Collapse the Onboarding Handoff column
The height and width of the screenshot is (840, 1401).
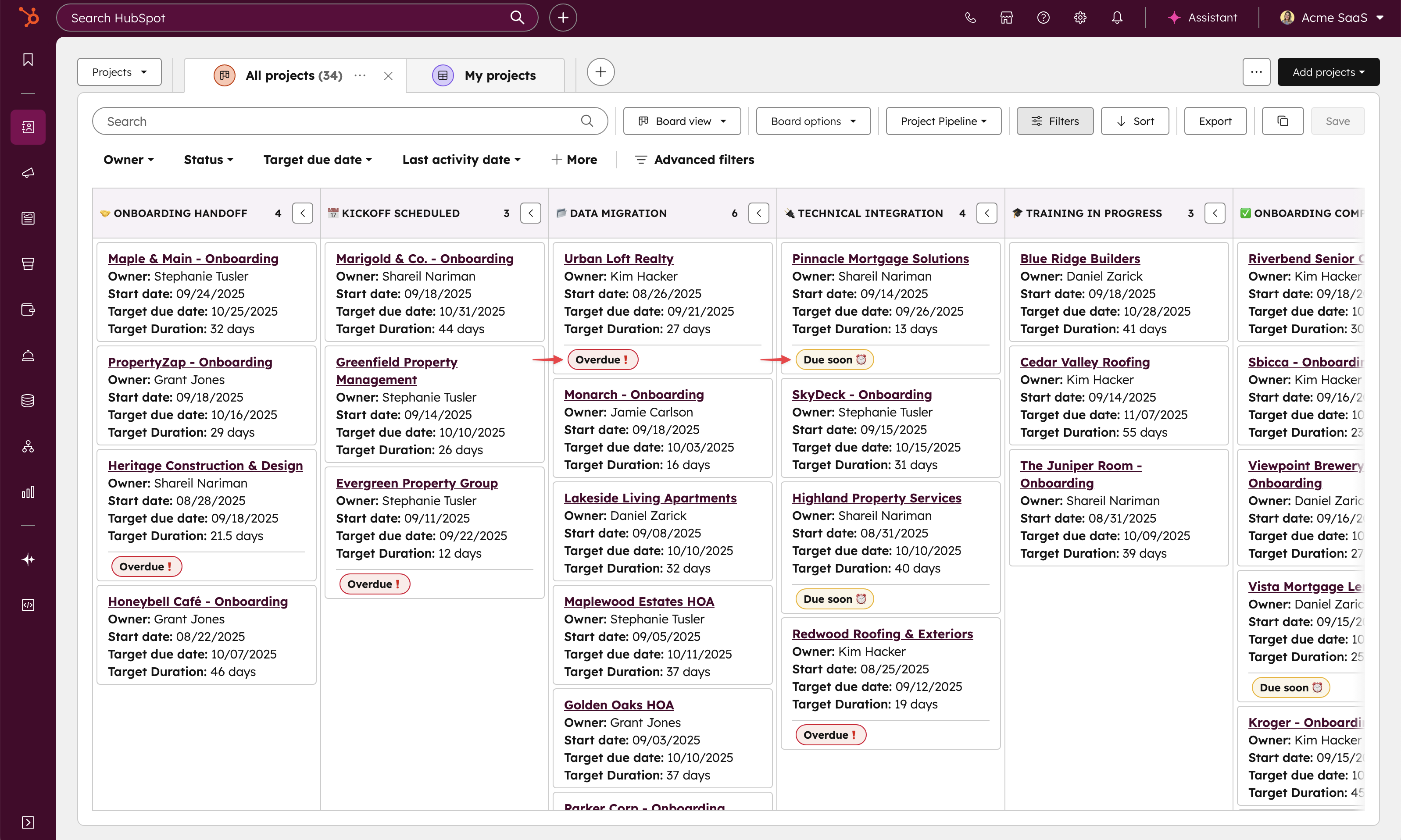302,214
